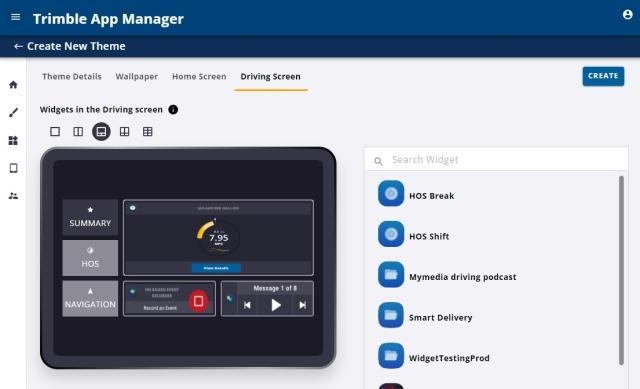Open the widgets grid icon in the sidebar

click(x=13, y=140)
